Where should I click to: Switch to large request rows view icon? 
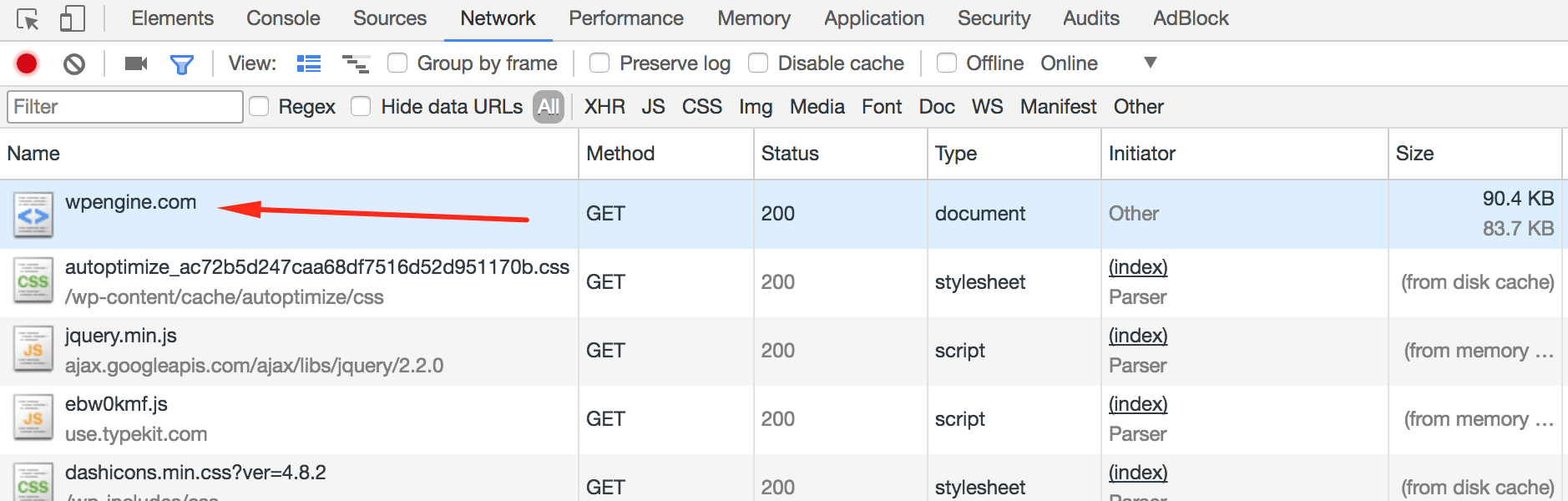tap(309, 63)
